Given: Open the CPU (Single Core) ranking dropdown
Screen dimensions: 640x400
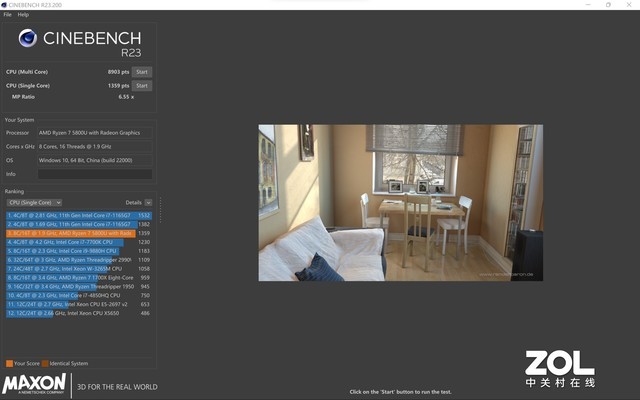Looking at the screenshot, I should click(x=34, y=202).
